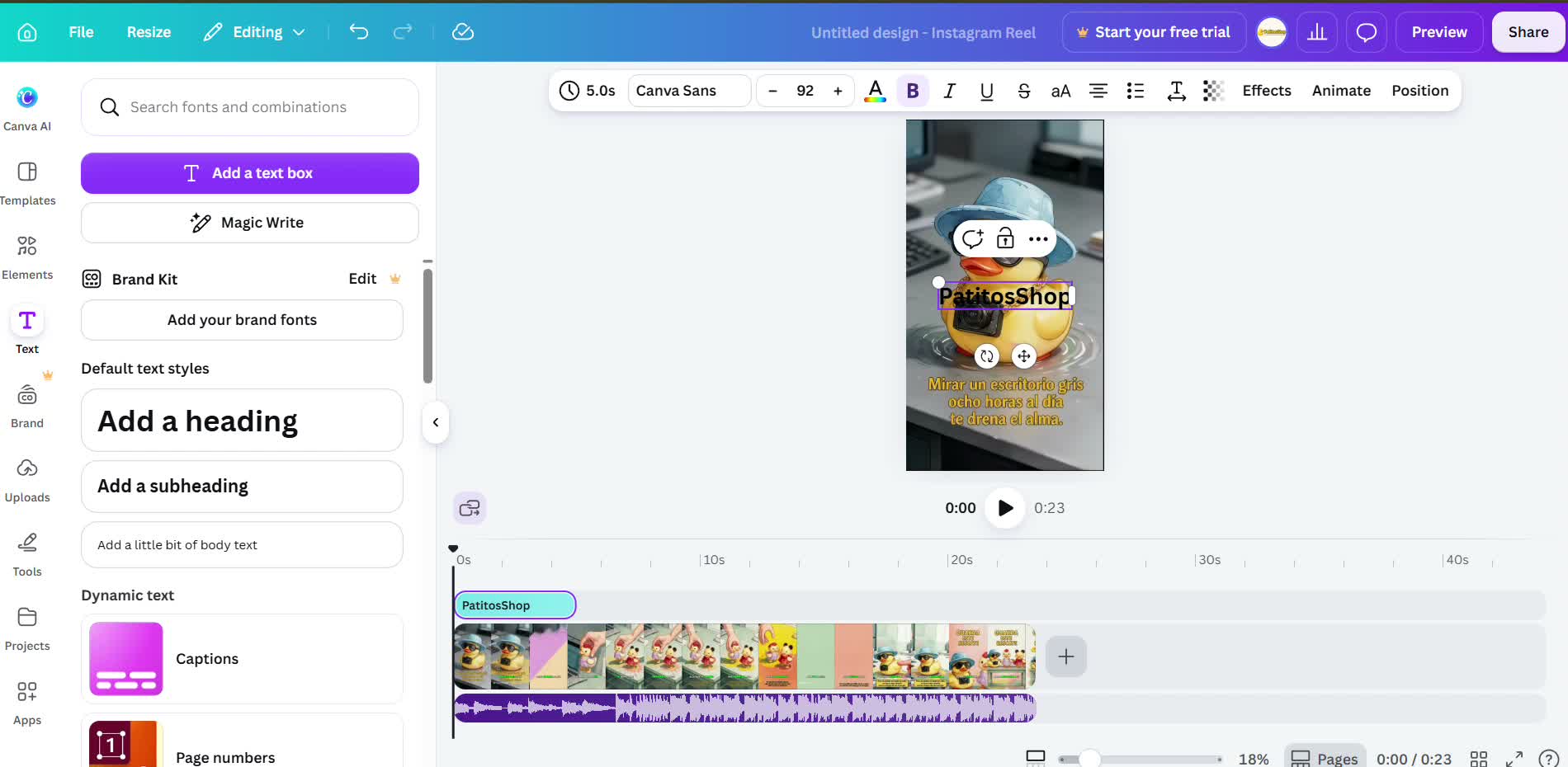Toggle uppercase text formatting

[x=1061, y=91]
